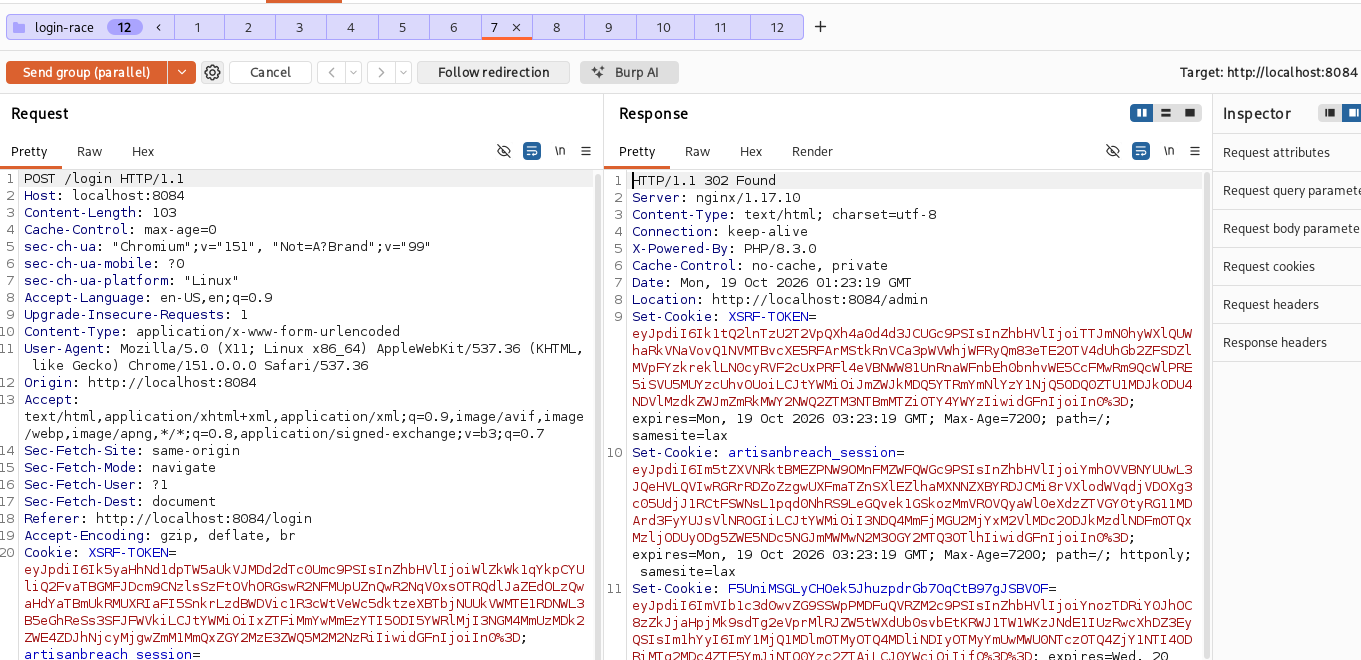Image resolution: width=1361 pixels, height=660 pixels.
Task: Open Repeater tab 10
Action: pos(663,28)
